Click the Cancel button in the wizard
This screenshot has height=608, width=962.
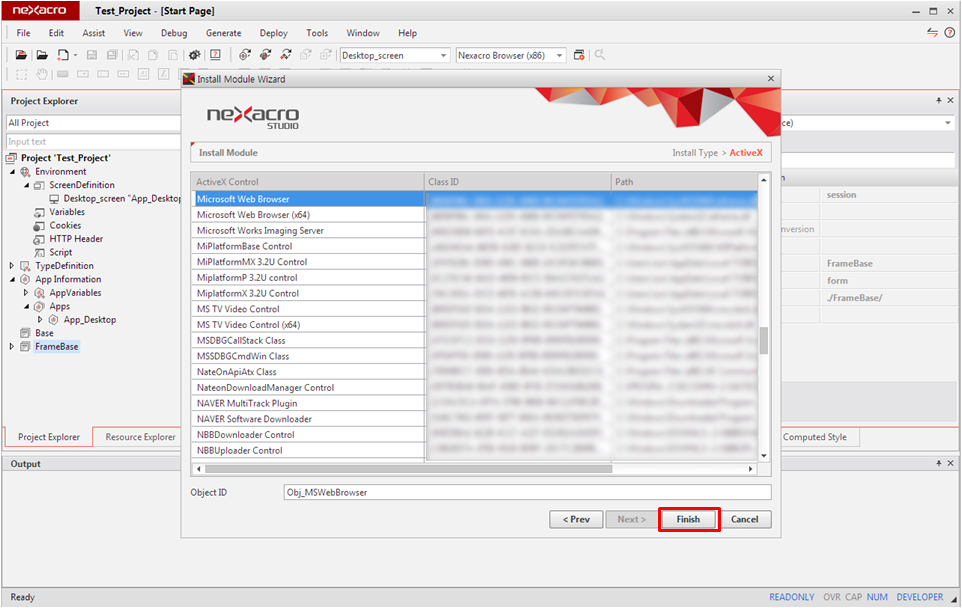click(744, 519)
